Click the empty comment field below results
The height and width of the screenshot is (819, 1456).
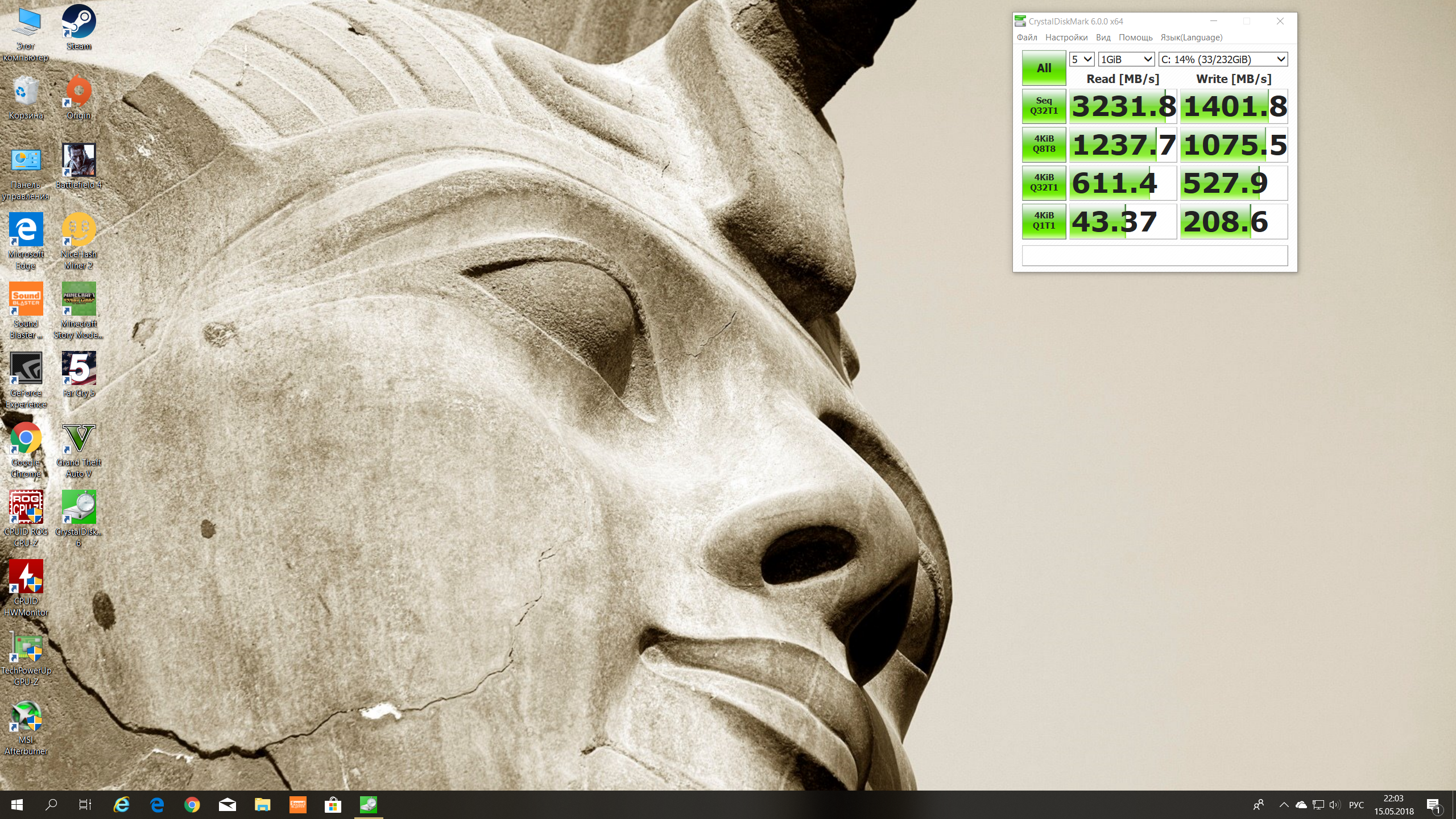point(1155,255)
